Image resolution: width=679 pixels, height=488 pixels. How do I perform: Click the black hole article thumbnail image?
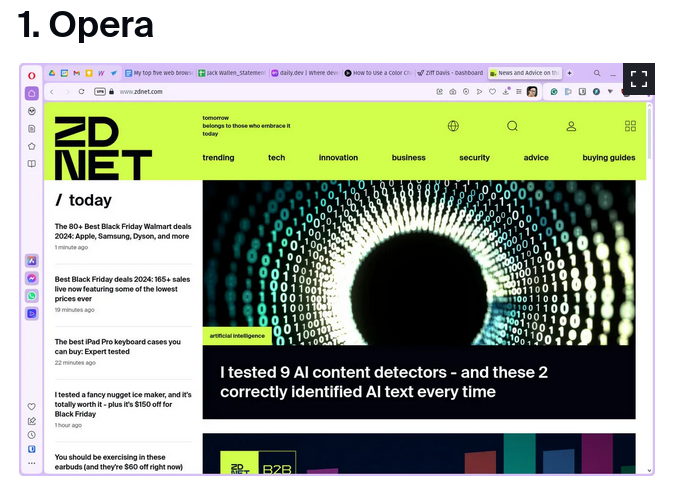418,262
